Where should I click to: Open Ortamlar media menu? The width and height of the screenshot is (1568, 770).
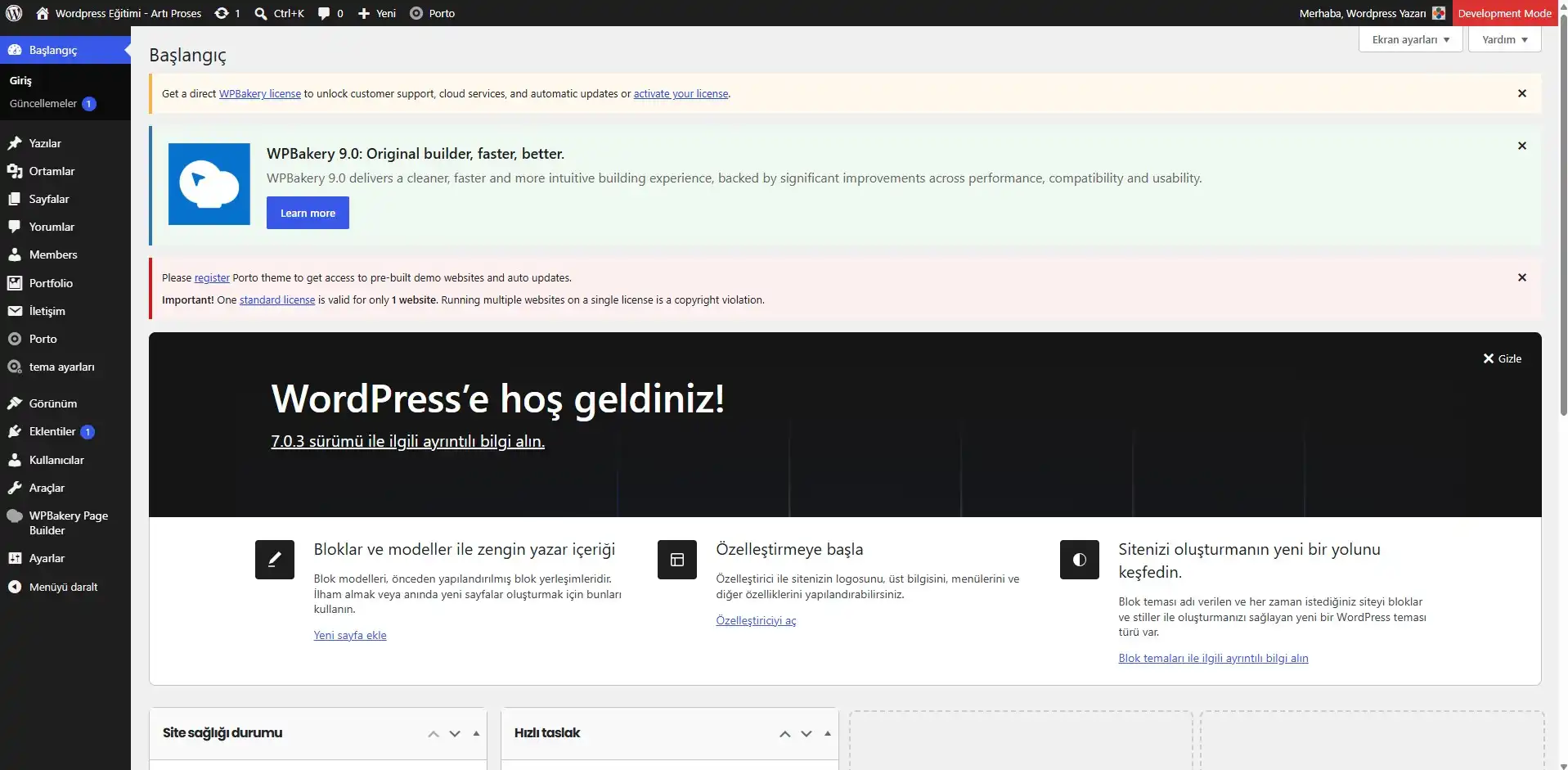click(65, 171)
